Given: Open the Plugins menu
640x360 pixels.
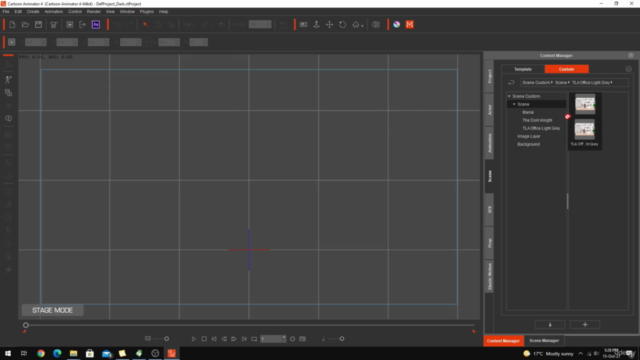Looking at the screenshot, I should tap(147, 11).
